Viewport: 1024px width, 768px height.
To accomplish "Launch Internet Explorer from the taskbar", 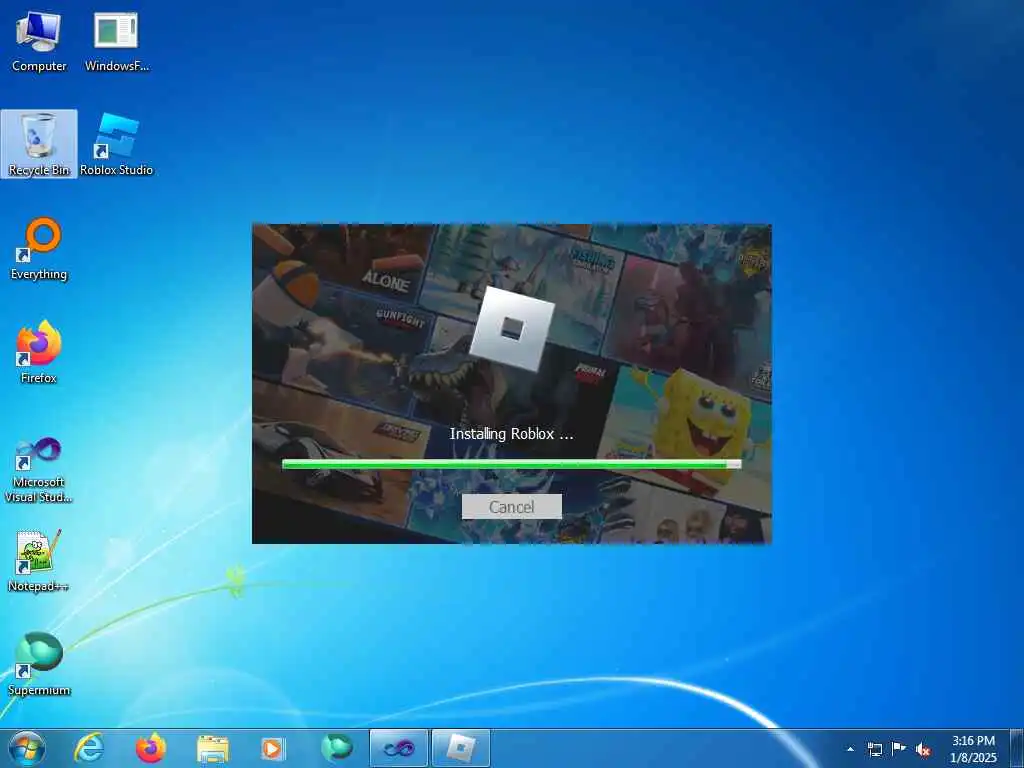I will (89, 748).
